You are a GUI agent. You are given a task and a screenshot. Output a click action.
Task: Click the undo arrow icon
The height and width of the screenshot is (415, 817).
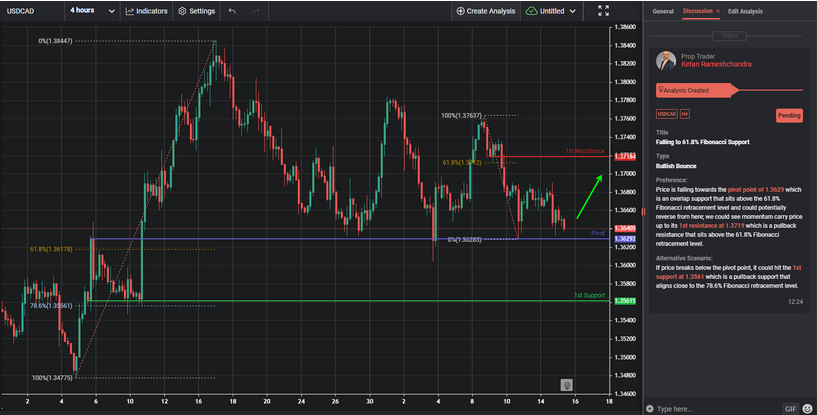pos(232,11)
